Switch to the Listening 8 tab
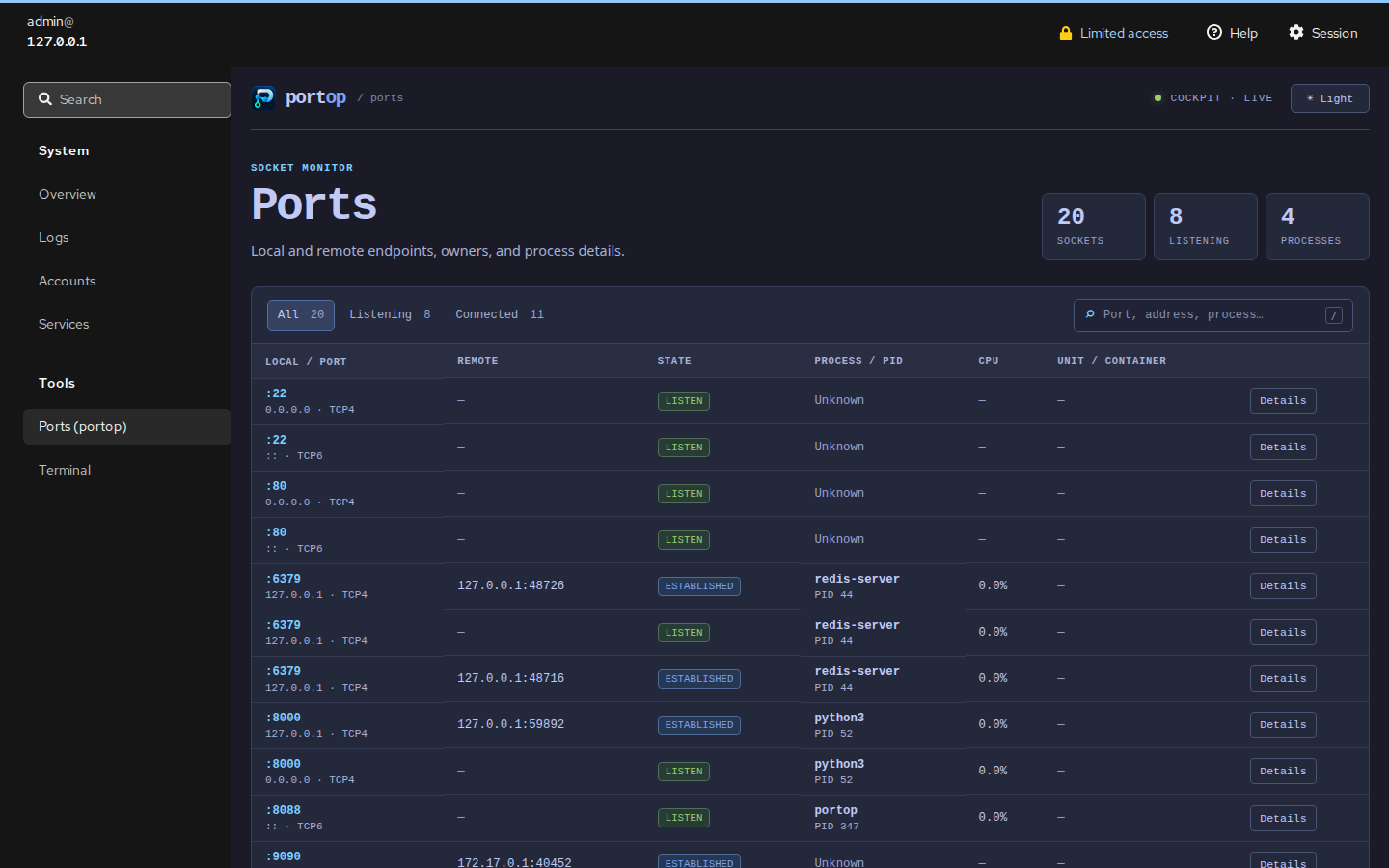This screenshot has width=1389, height=868. [x=390, y=315]
